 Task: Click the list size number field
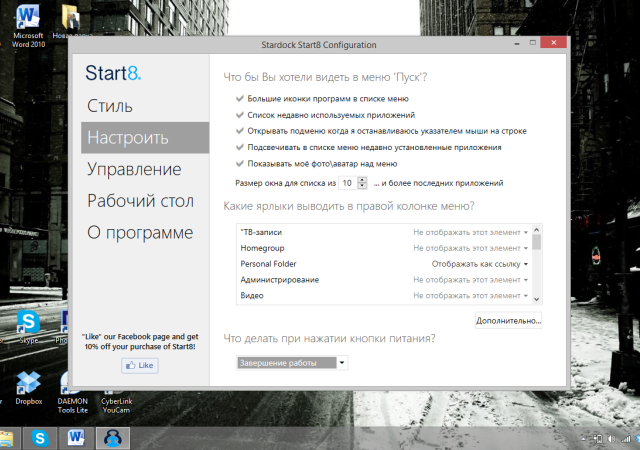click(348, 183)
